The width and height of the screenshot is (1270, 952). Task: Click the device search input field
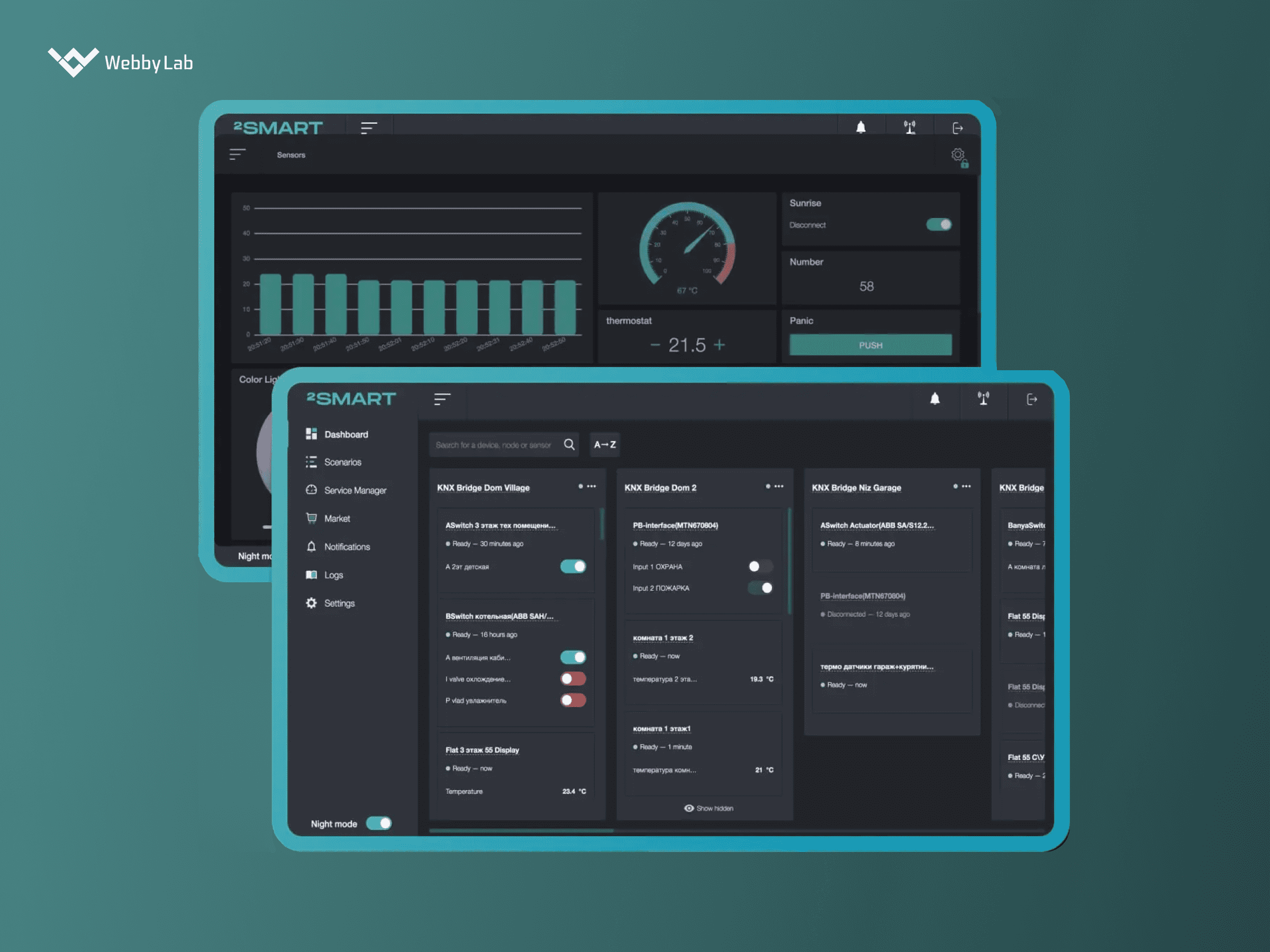click(499, 444)
